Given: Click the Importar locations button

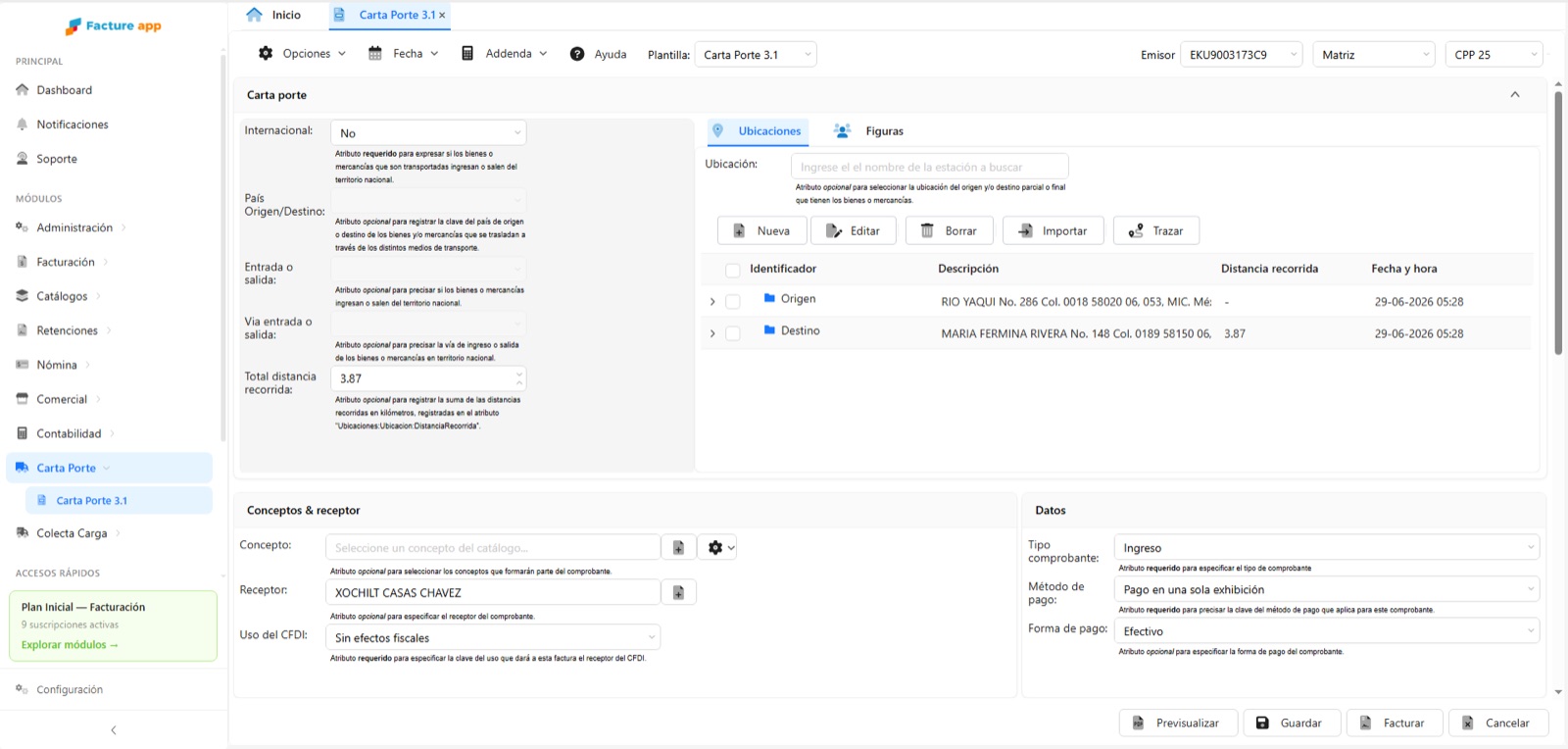Looking at the screenshot, I should [1053, 231].
